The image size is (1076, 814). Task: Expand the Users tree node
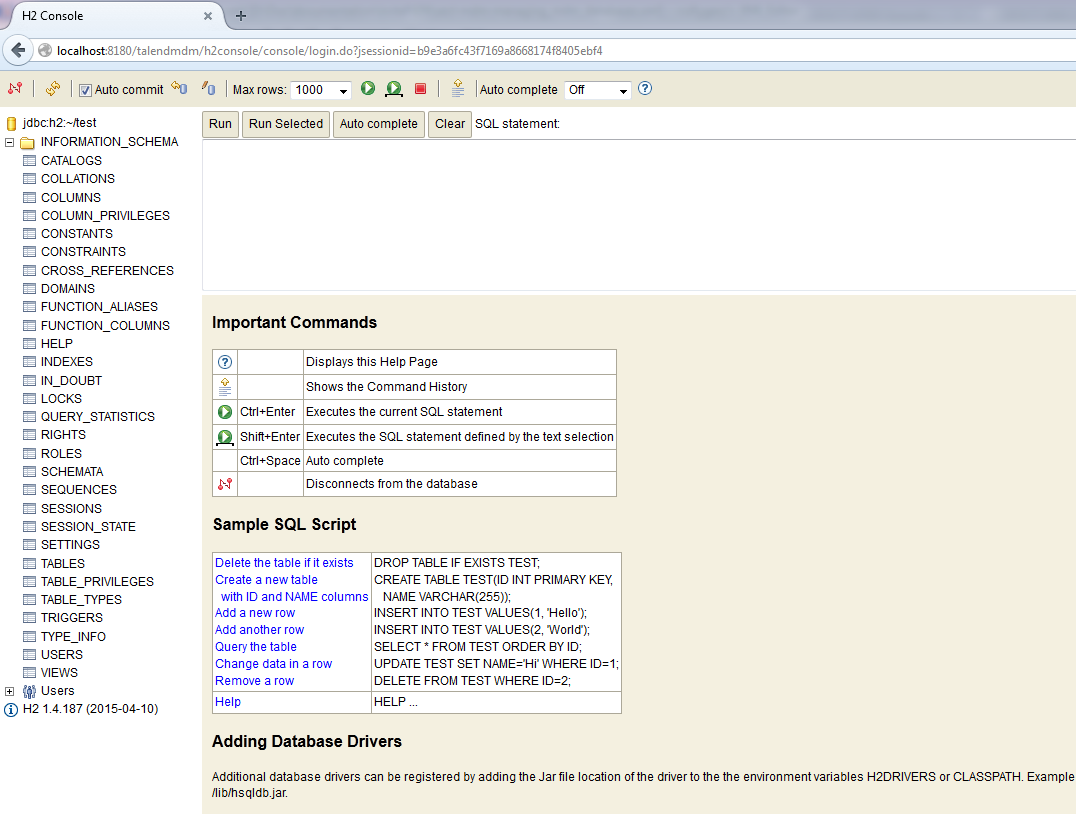[x=10, y=691]
